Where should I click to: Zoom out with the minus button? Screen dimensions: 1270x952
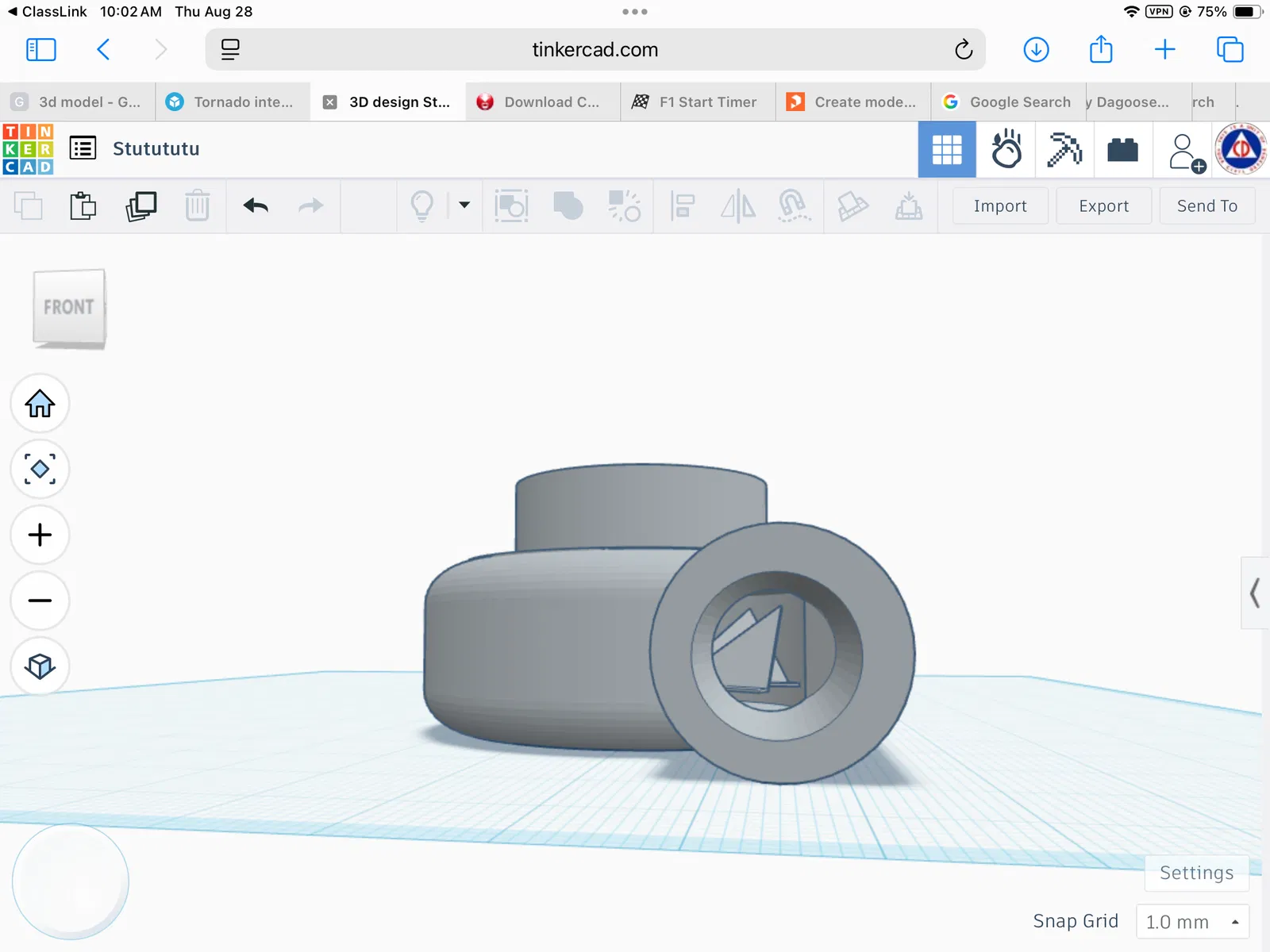[x=40, y=601]
